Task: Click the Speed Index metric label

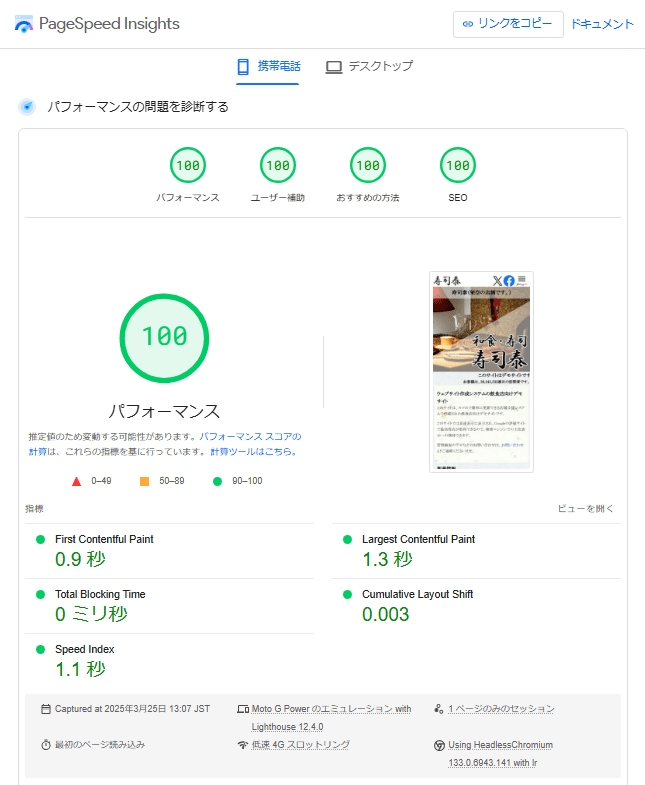Action: coord(85,649)
